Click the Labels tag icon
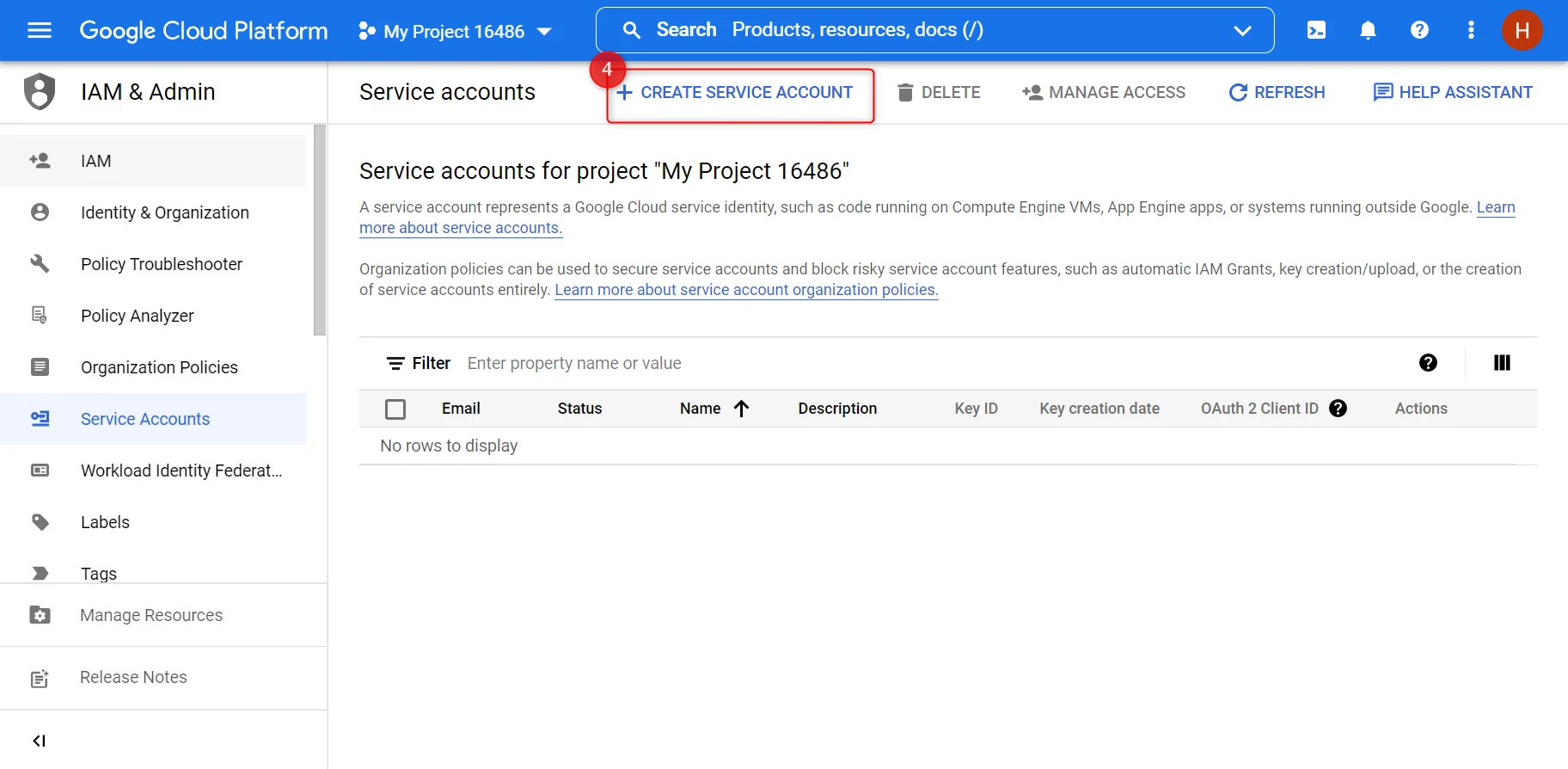 point(40,522)
